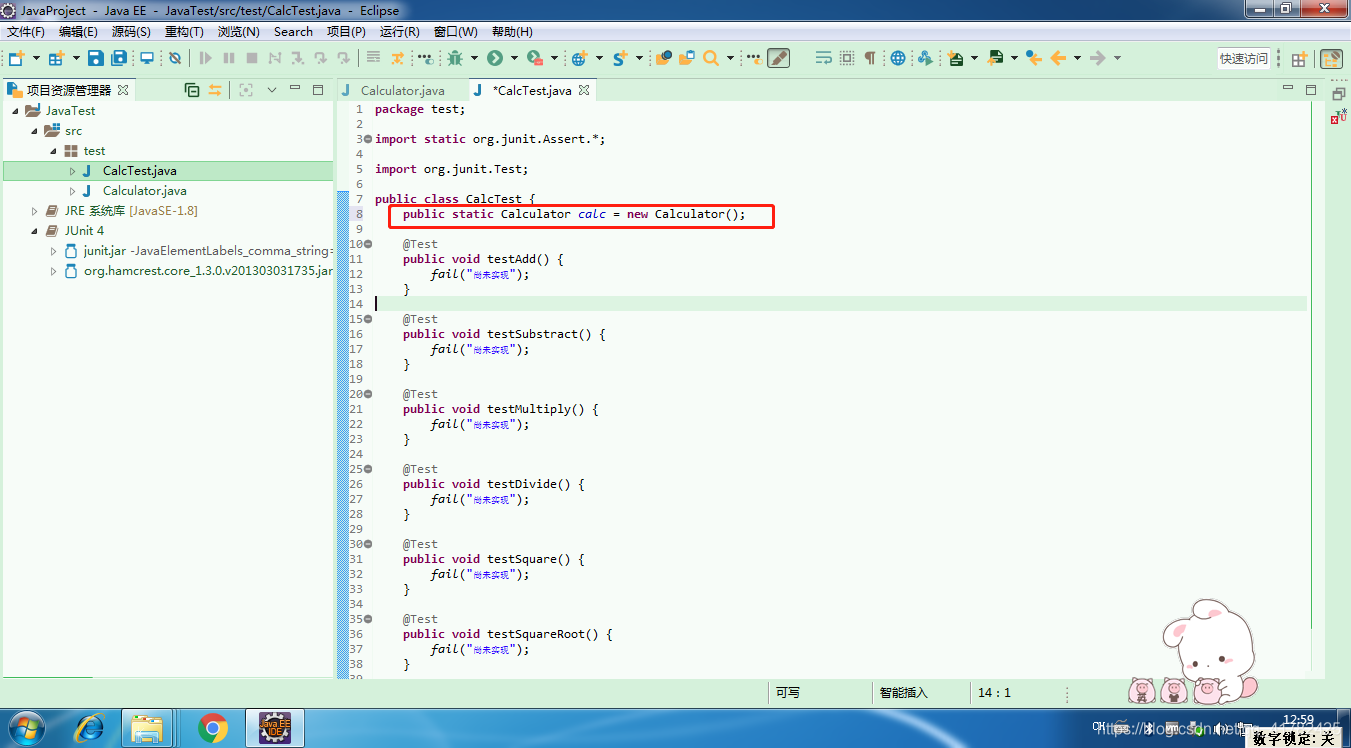
Task: Click the Save All icon
Action: [120, 58]
